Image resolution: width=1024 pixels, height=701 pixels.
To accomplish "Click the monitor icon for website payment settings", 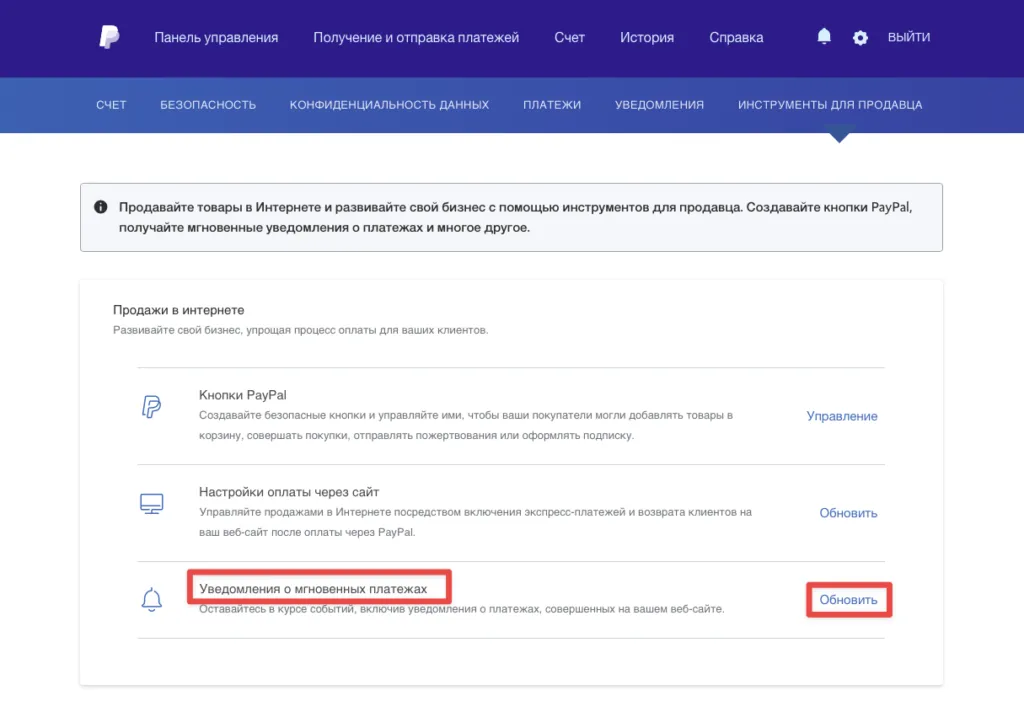I will coord(152,504).
